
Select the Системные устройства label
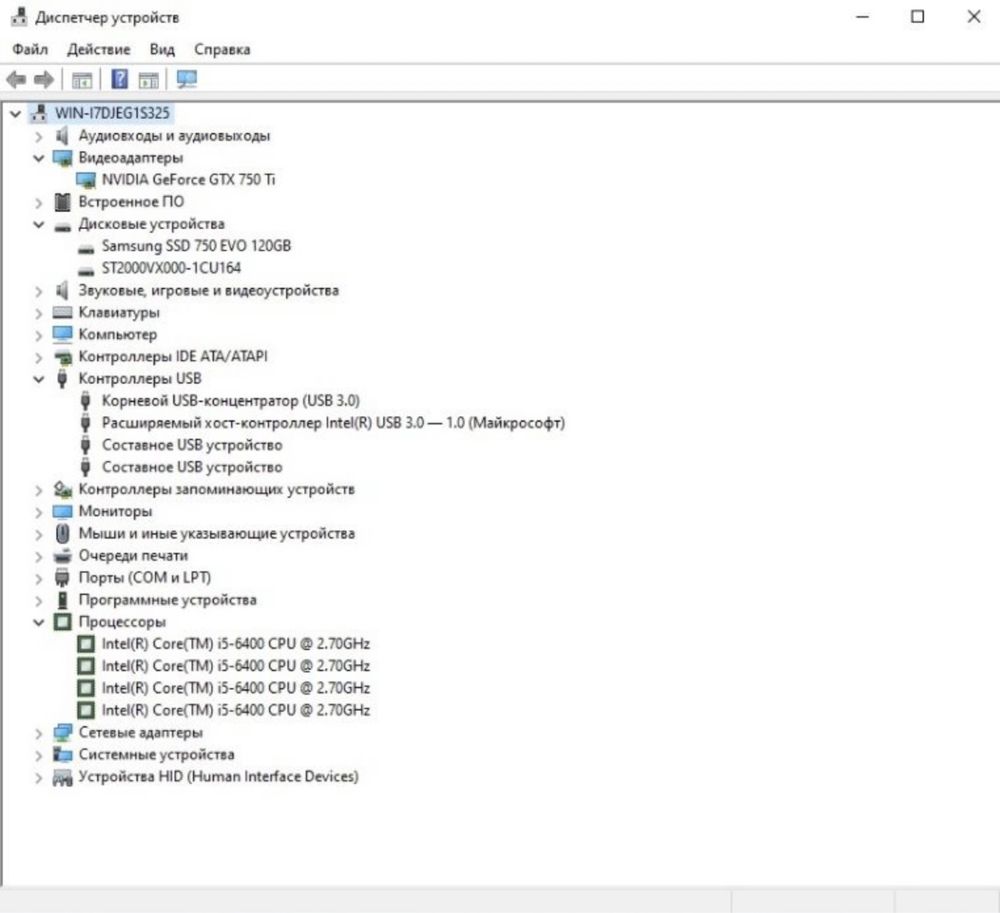157,755
